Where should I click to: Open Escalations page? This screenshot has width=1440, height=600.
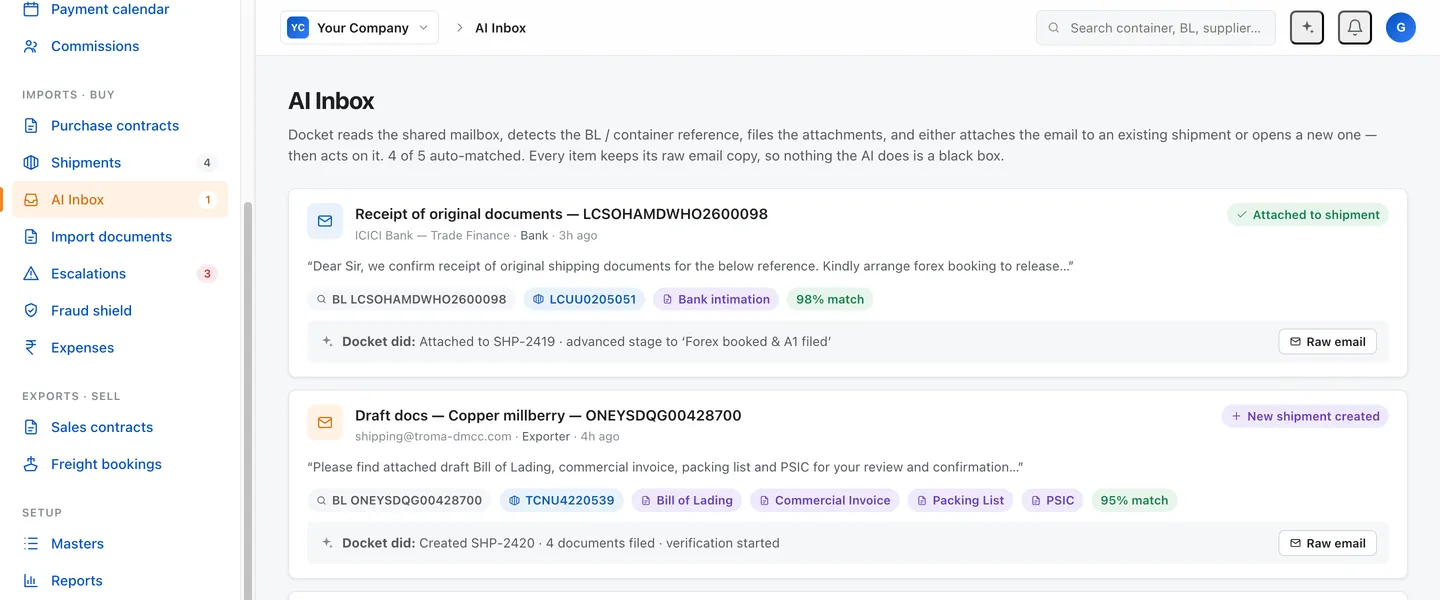pos(120,273)
